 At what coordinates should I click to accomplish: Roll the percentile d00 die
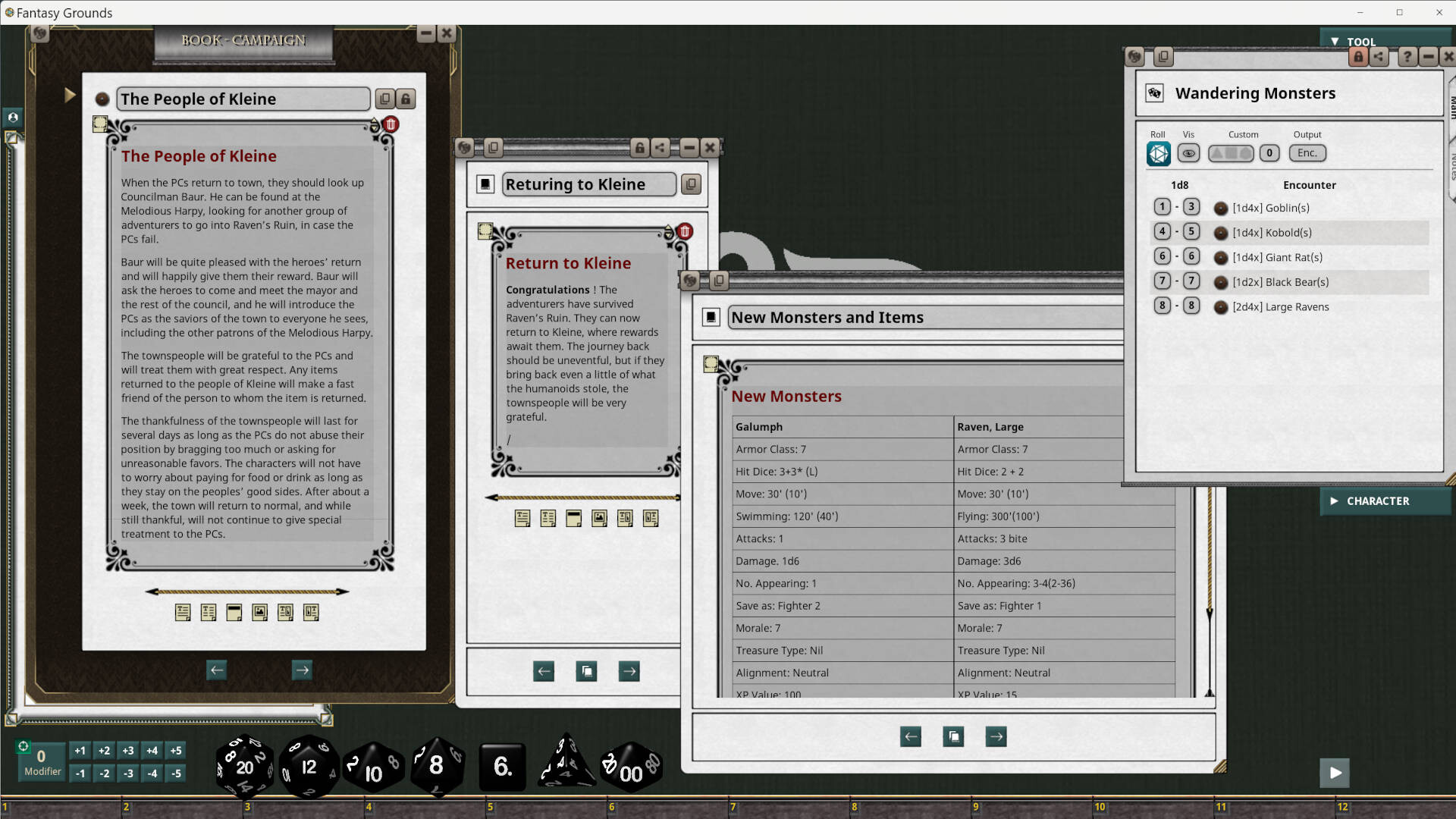(632, 767)
